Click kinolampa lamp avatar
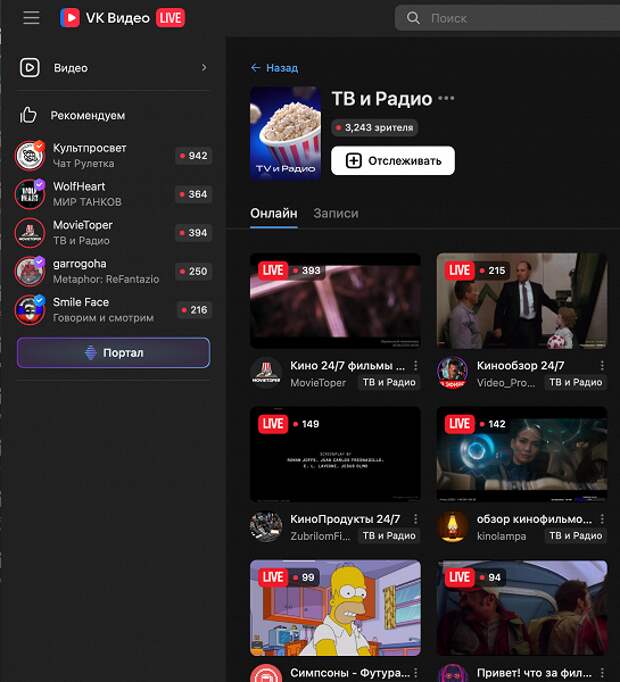This screenshot has height=682, width=620. 452,527
